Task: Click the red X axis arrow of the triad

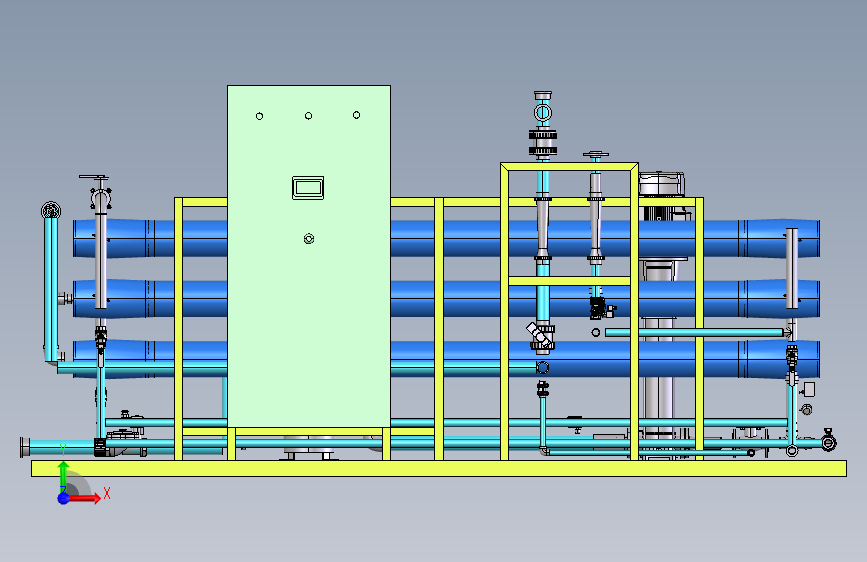Action: [85, 498]
